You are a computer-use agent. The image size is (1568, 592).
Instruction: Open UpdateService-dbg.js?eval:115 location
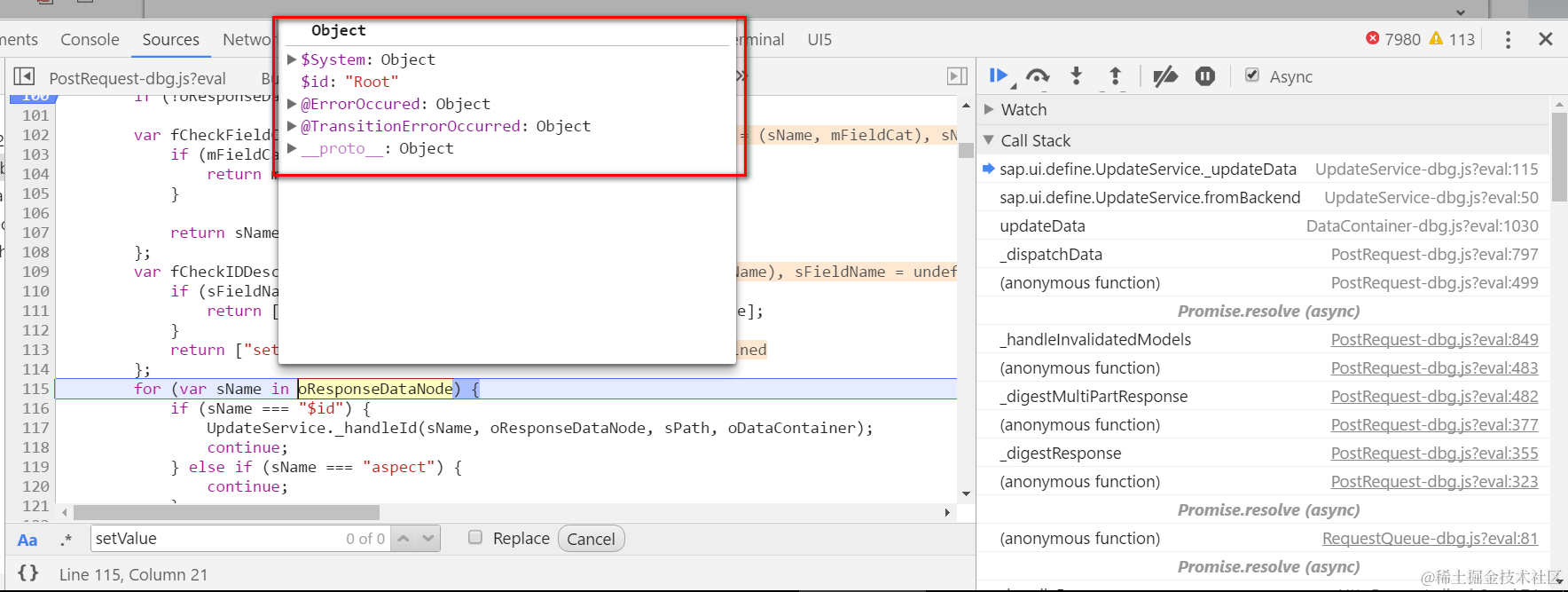click(1426, 169)
